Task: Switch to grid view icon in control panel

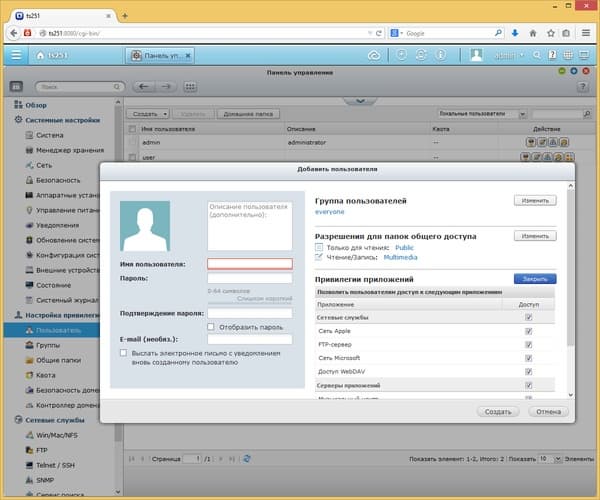Action: click(190, 87)
